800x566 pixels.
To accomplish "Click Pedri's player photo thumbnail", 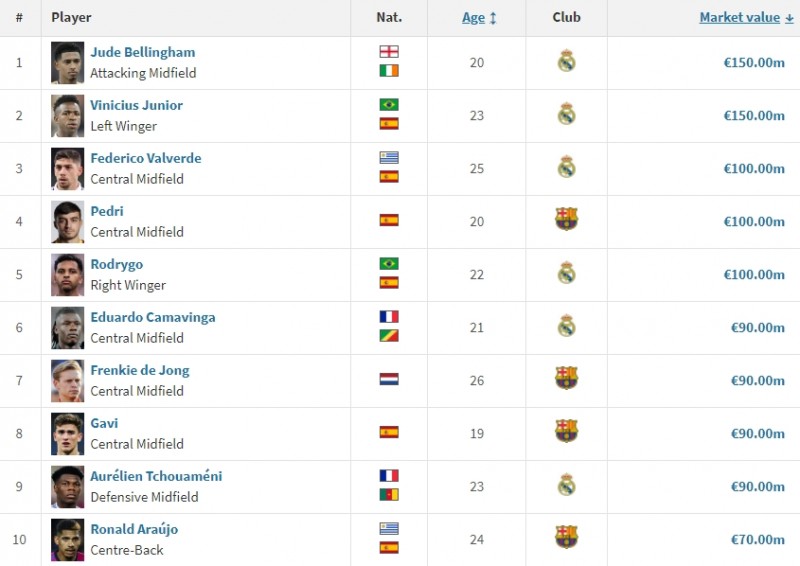I will point(68,221).
